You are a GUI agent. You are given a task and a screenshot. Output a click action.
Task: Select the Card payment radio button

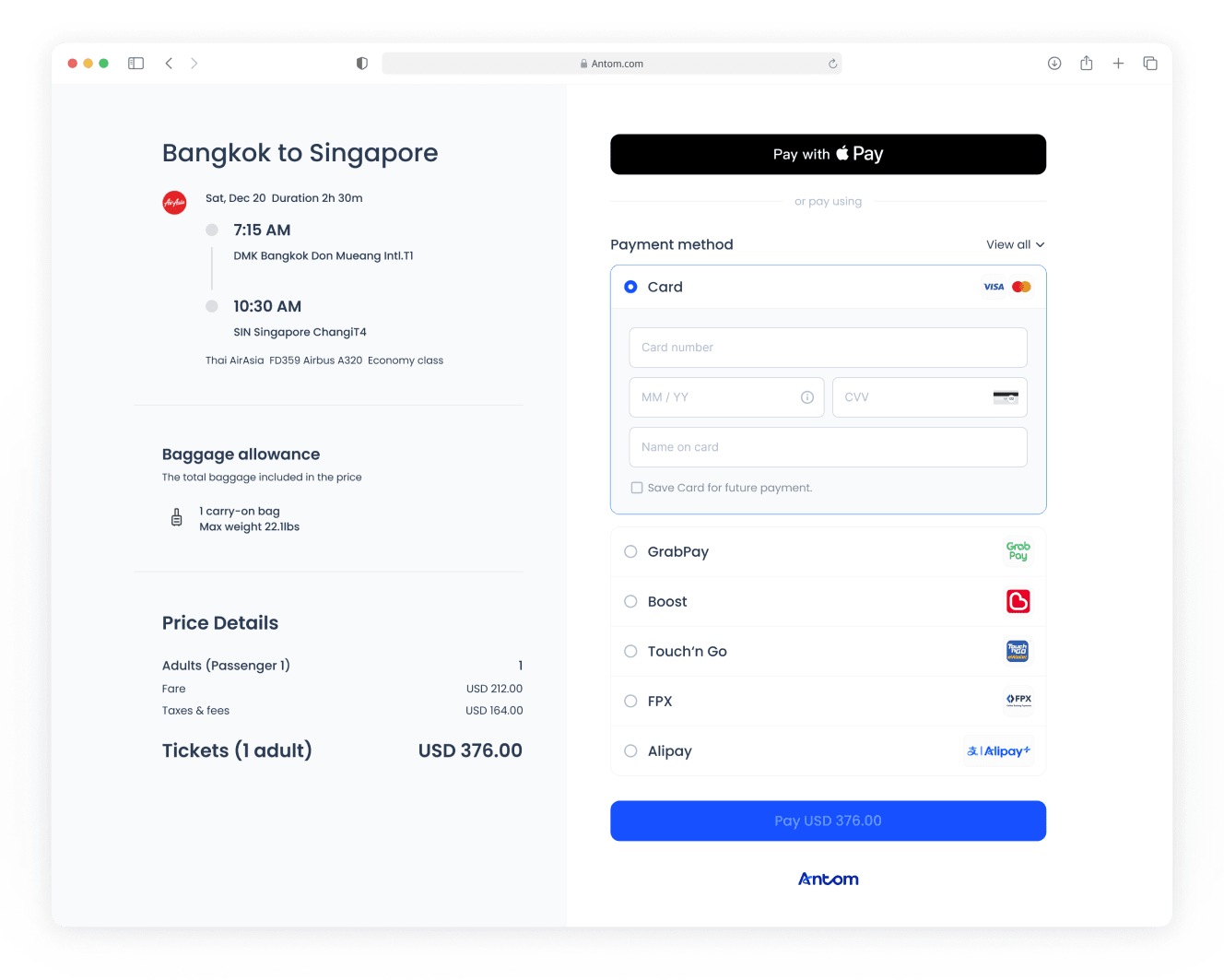click(630, 287)
